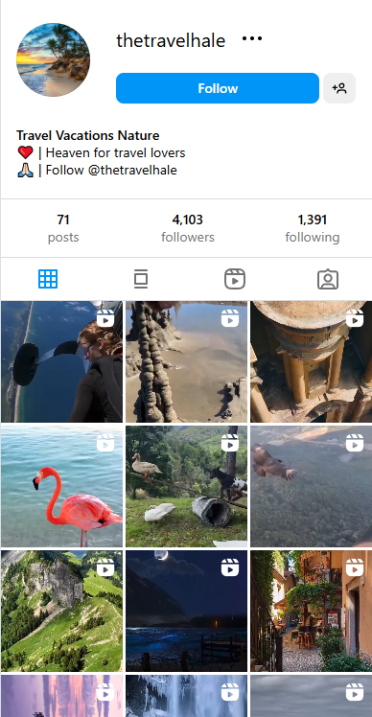Click the thetravelhale username heading
Screen dimensions: 372x717
(171, 41)
